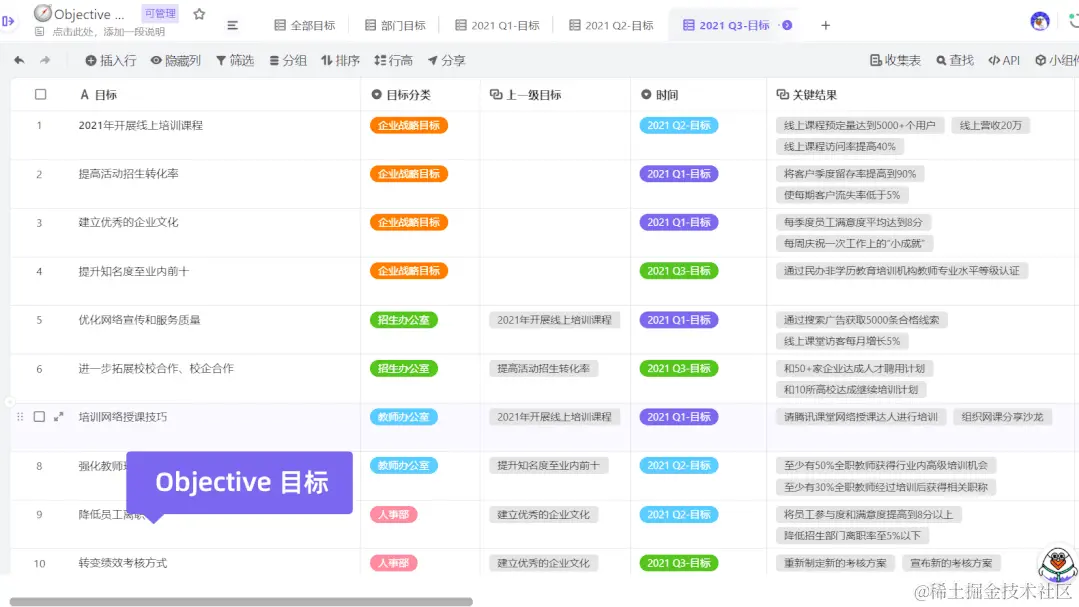Screen dimensions: 1079x607
Task: Switch to the 2021 Q1-目标 tab
Action: coord(497,25)
